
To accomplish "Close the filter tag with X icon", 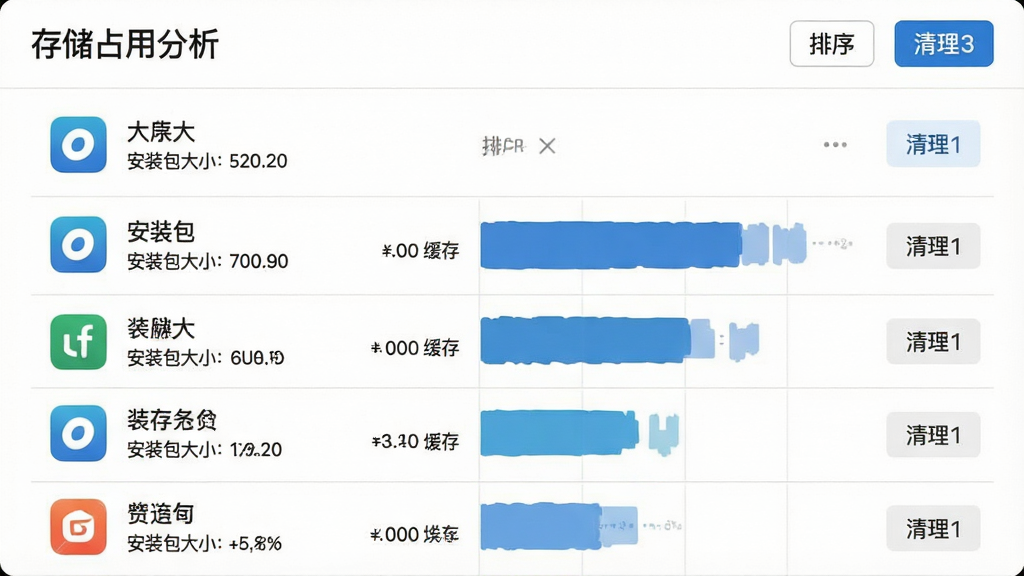I will click(x=547, y=146).
